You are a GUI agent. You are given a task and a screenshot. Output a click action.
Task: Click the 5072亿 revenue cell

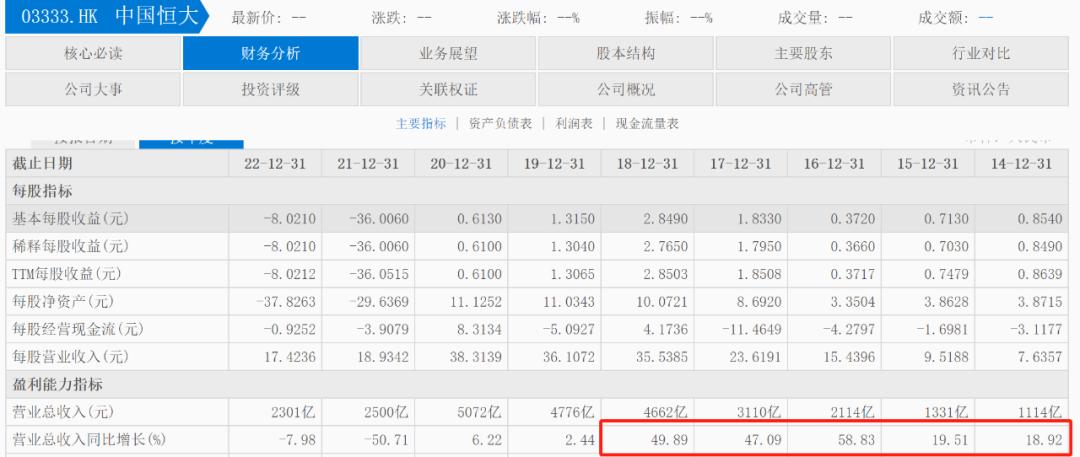(481, 413)
